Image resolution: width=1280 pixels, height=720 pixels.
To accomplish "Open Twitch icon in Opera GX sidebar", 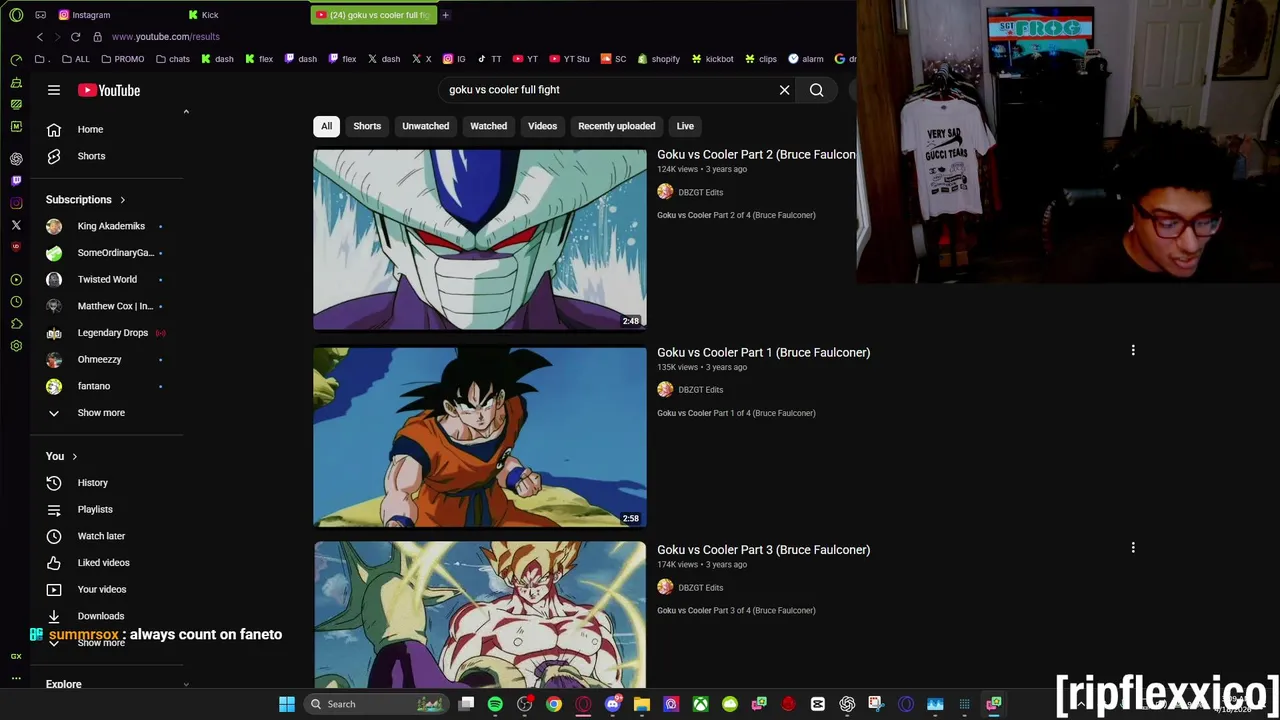I will tap(16, 181).
